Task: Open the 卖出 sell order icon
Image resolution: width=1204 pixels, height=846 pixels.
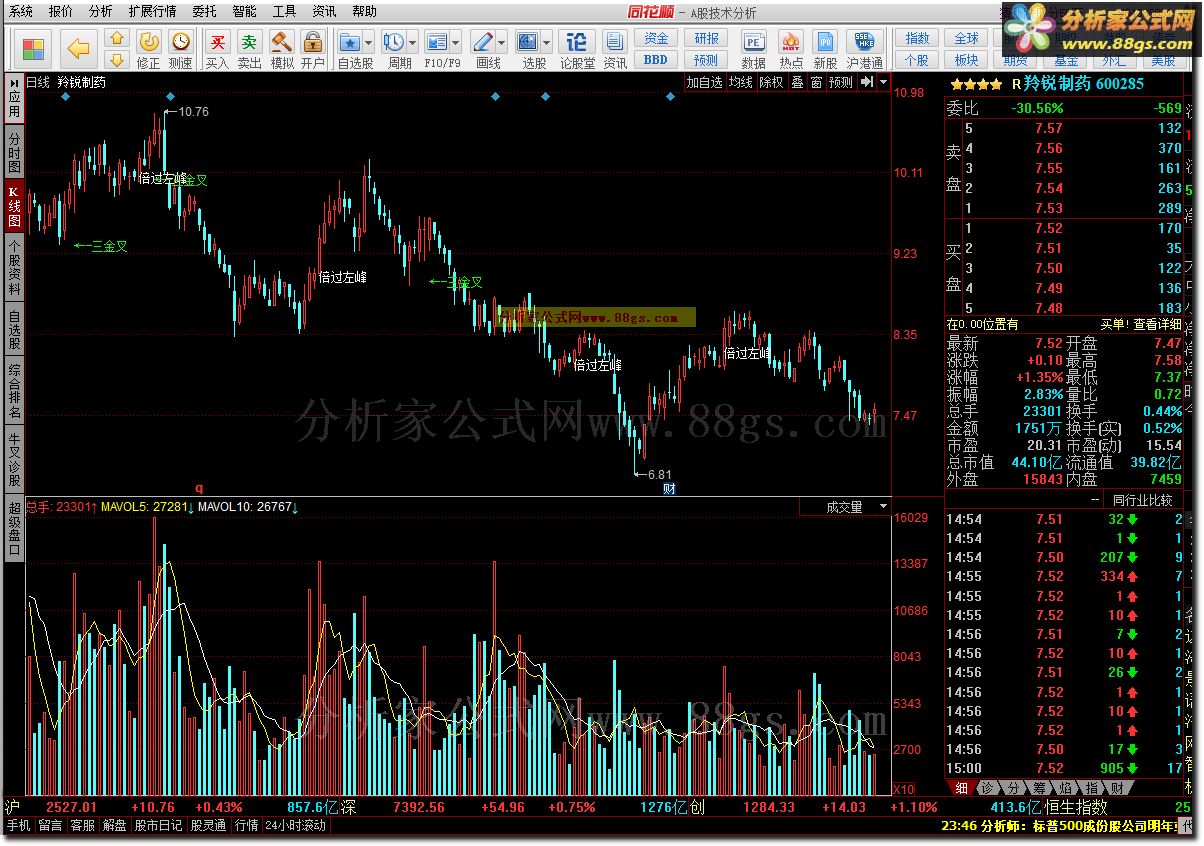Action: pyautogui.click(x=249, y=49)
